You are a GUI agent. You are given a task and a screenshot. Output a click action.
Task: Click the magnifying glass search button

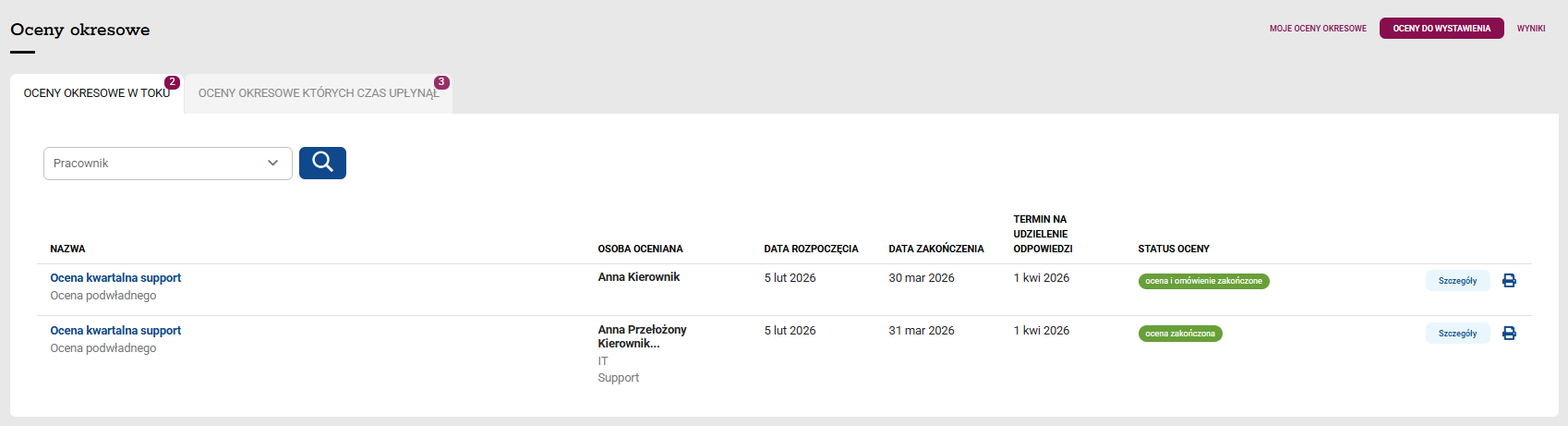pos(322,163)
